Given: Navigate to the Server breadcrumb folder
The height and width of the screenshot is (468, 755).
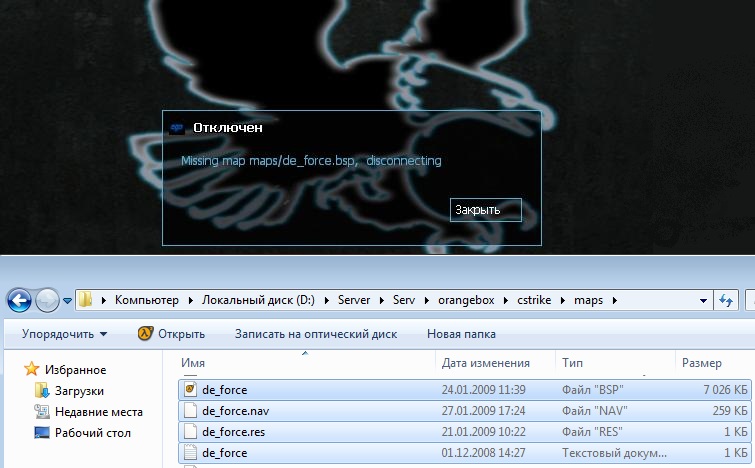Looking at the screenshot, I should (x=354, y=300).
